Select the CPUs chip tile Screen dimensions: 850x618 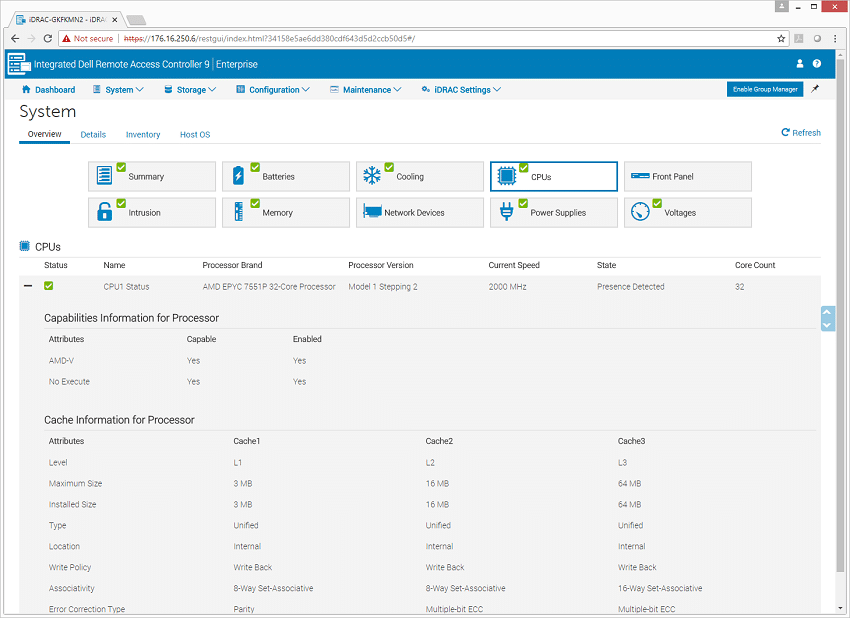tap(553, 176)
